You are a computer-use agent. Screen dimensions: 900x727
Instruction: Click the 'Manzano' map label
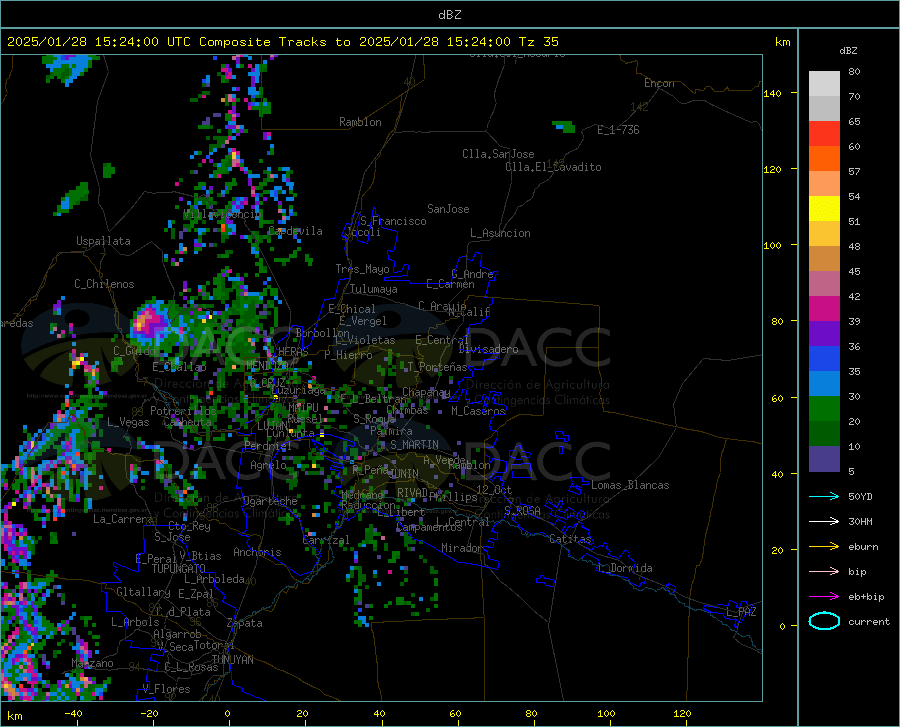92,663
